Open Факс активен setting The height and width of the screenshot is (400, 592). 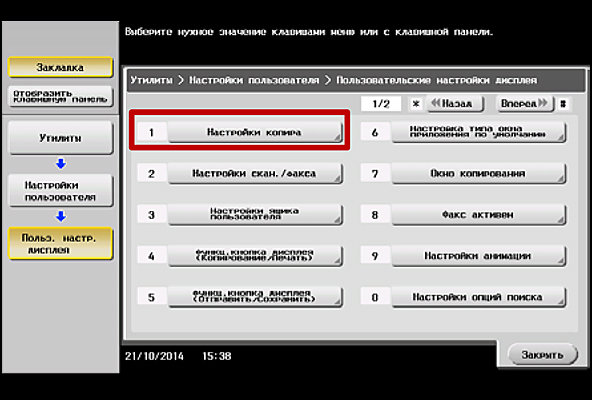pos(478,215)
